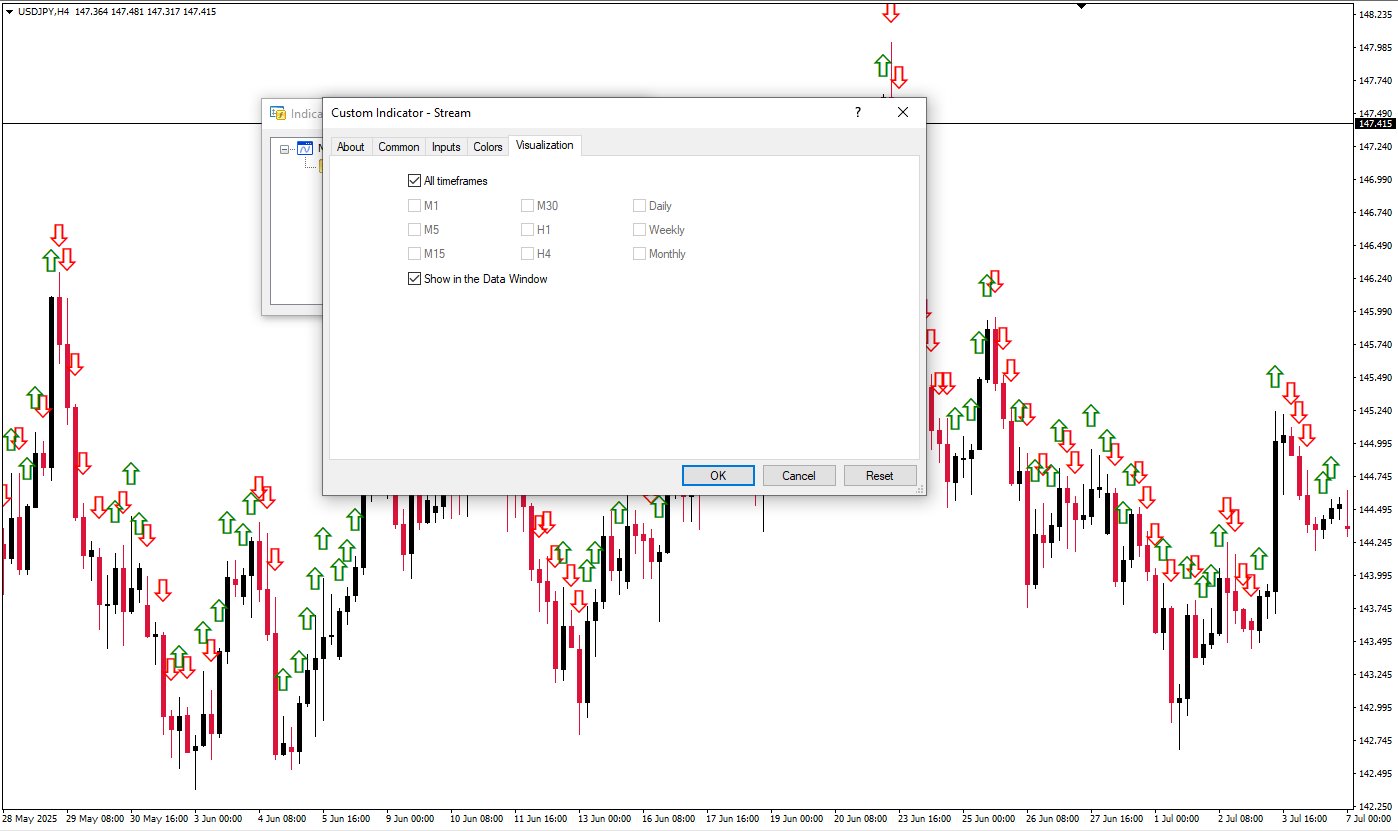Image resolution: width=1398 pixels, height=831 pixels.
Task: Click the Reset button
Action: pyautogui.click(x=879, y=475)
